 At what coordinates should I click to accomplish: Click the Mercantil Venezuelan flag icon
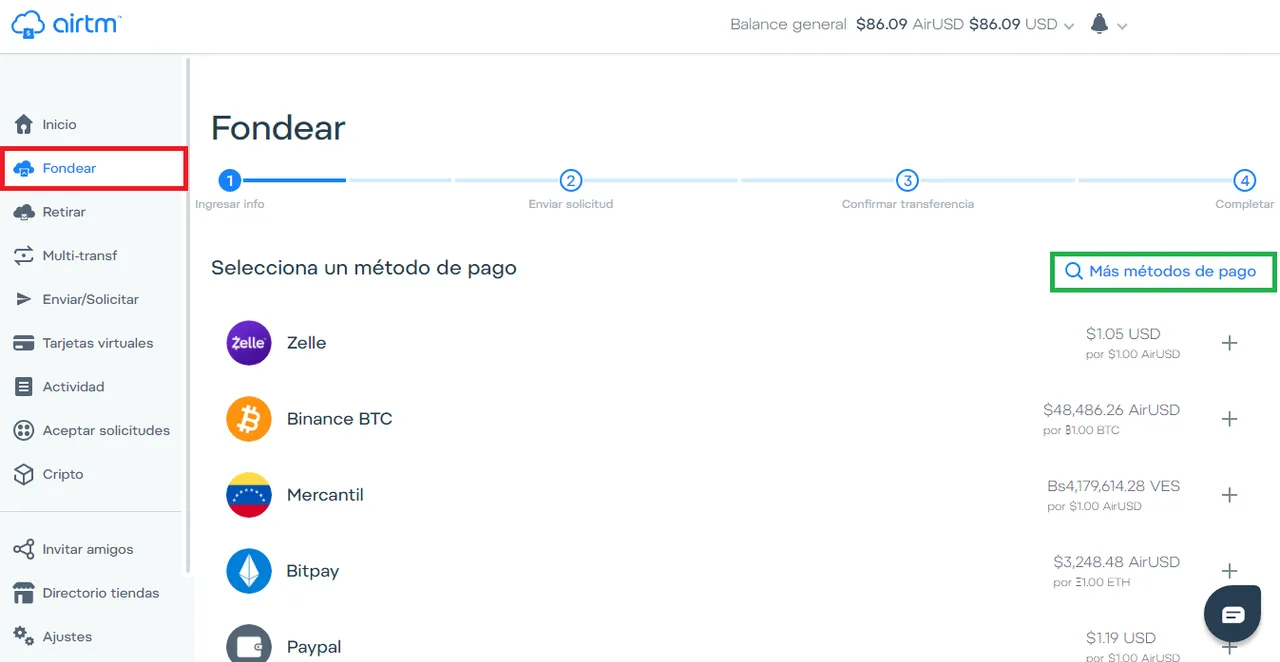(x=249, y=495)
